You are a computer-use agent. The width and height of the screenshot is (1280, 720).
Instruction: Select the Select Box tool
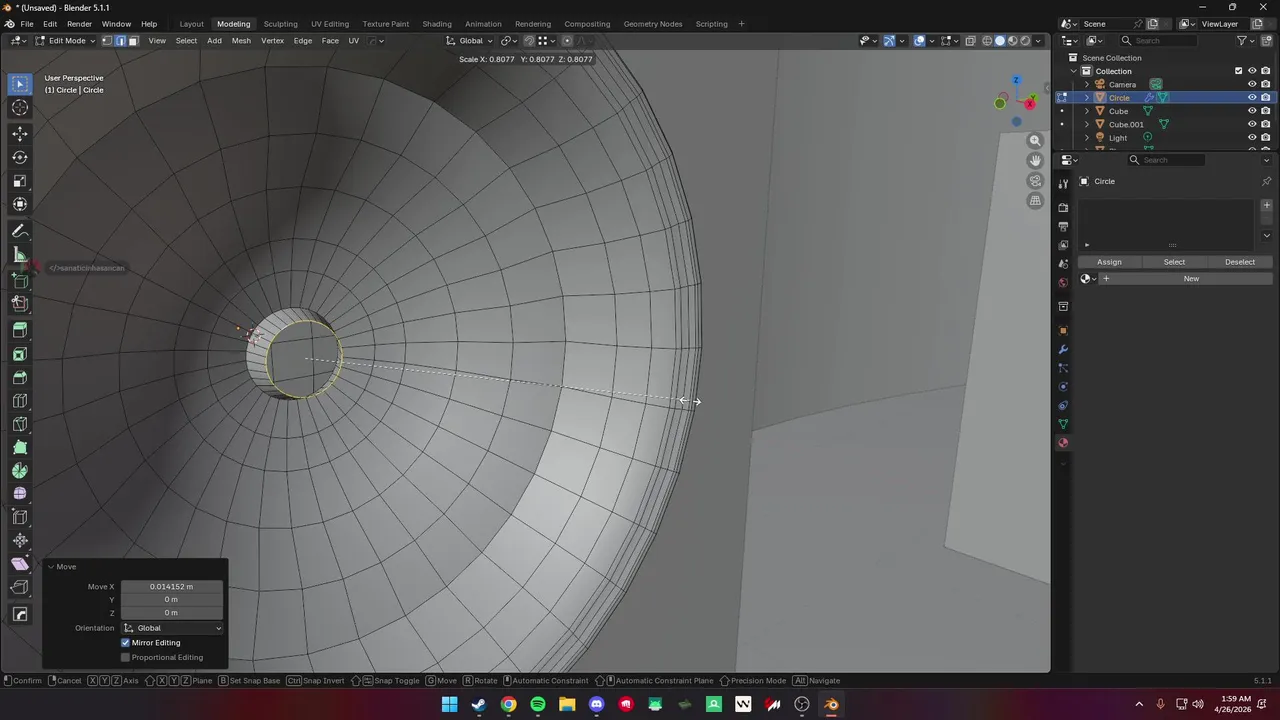pyautogui.click(x=20, y=84)
